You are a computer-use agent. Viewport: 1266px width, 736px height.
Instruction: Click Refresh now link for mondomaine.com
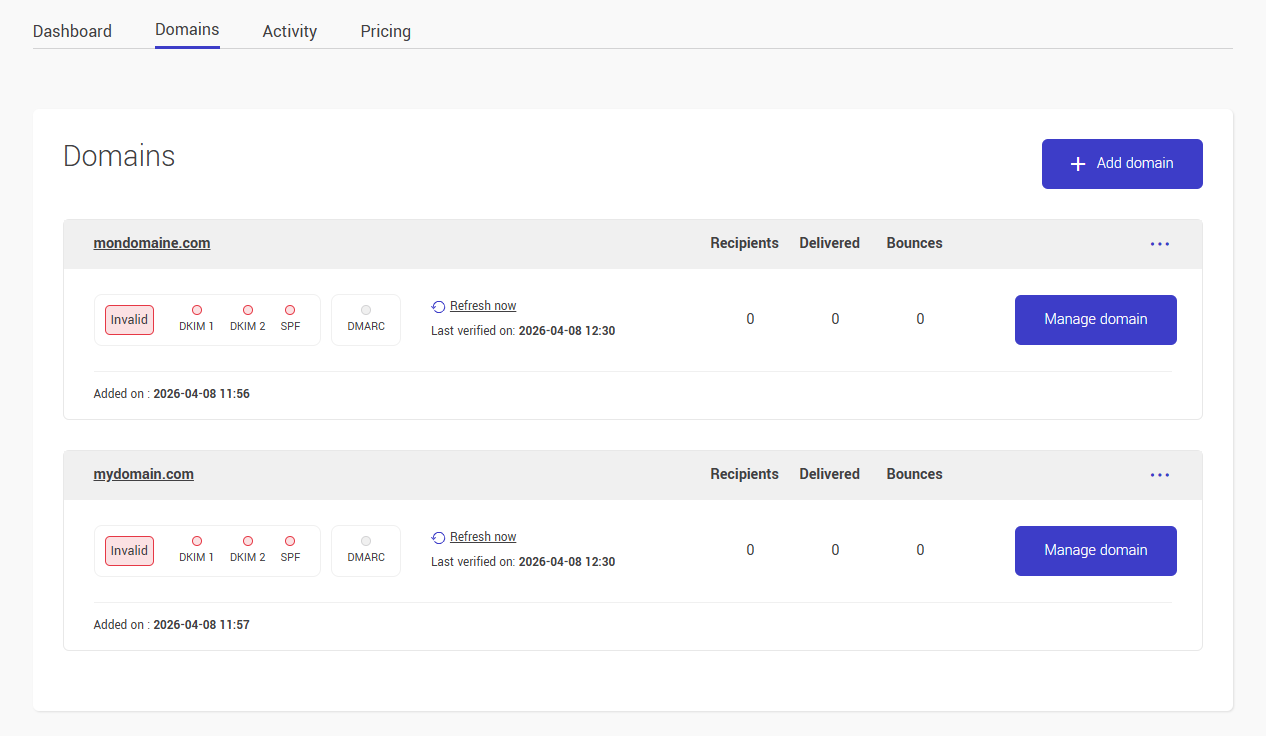(x=482, y=306)
